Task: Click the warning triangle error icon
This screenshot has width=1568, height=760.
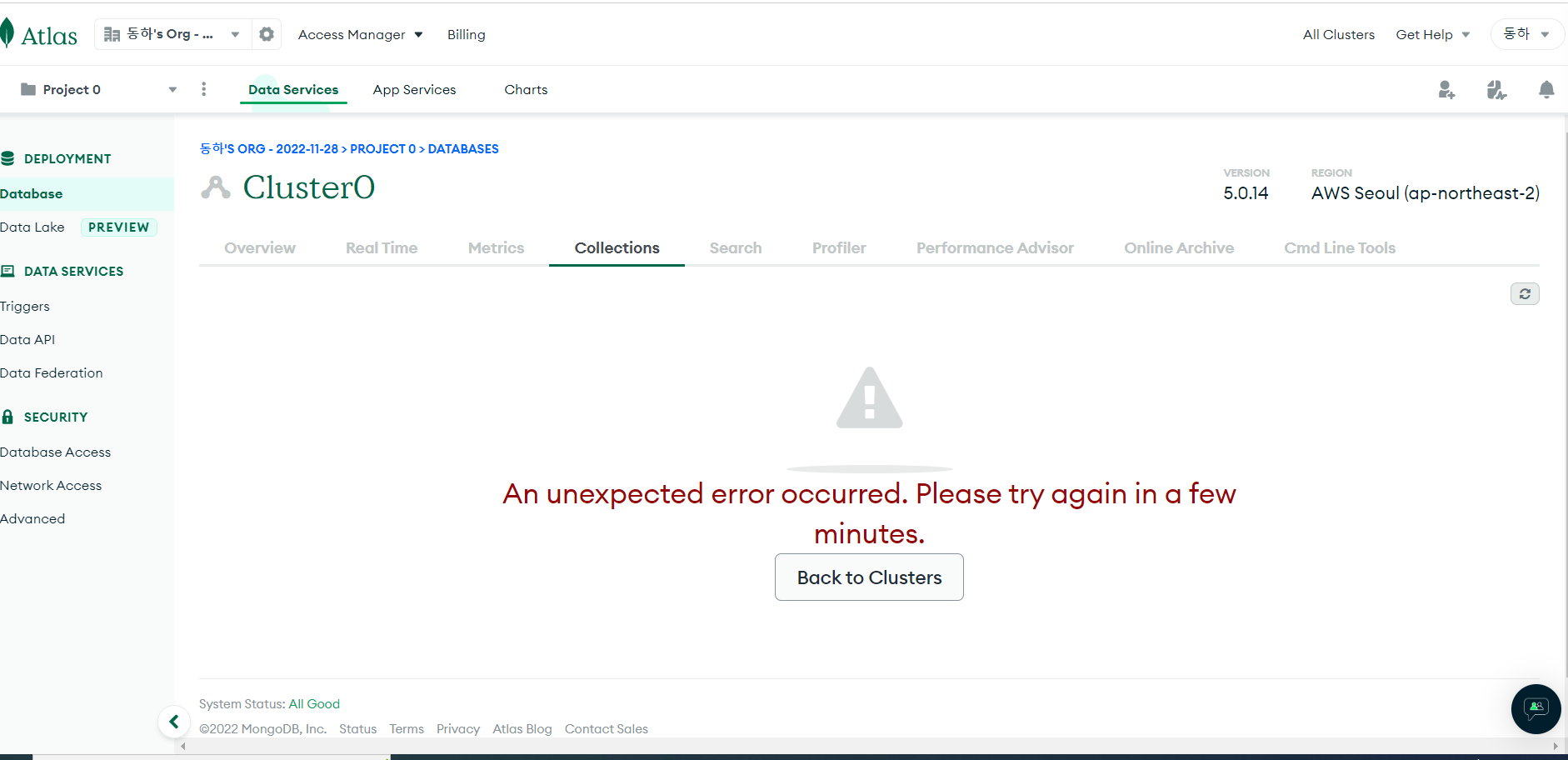Action: (870, 397)
